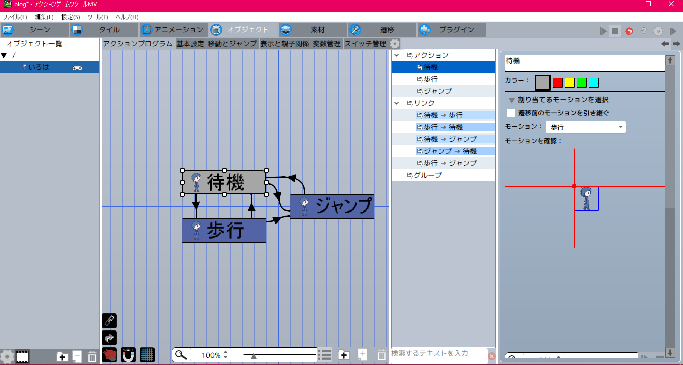Image resolution: width=683 pixels, height=365 pixels.
Task: Select the 歩行 action box on canvas
Action: tap(224, 230)
